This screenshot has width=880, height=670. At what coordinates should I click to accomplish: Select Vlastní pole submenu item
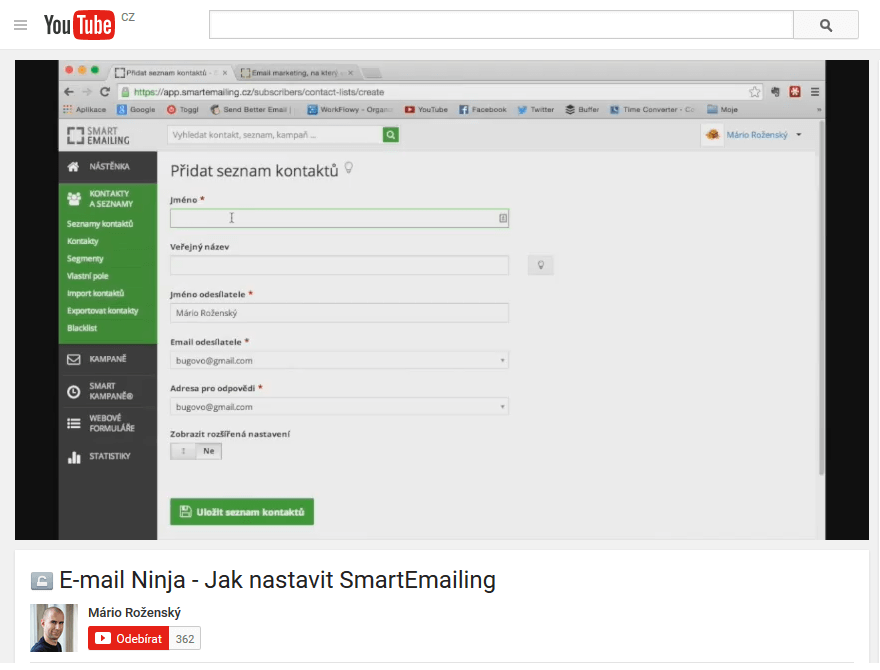pos(88,276)
